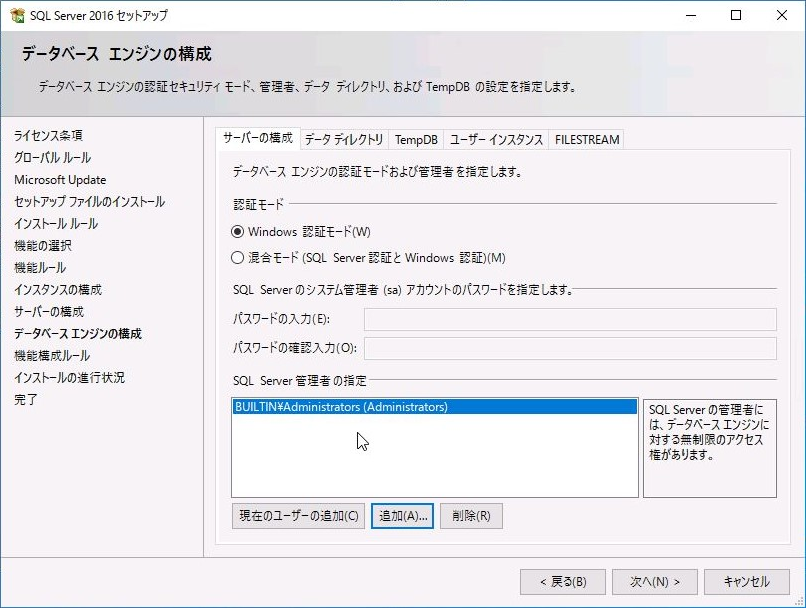Click Microsoft Update step in sidebar
Screen dimensions: 806x608
(60, 180)
